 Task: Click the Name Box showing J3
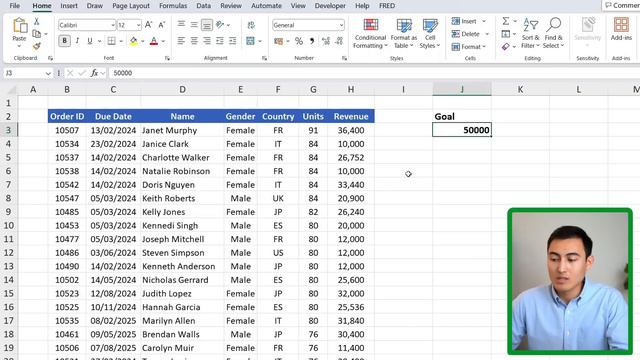(28, 73)
